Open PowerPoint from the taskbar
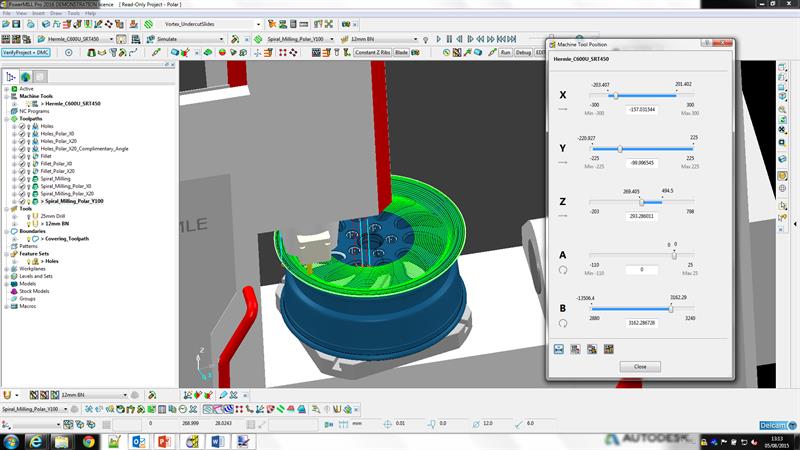Screen dimensions: 800x450 pyautogui.click(x=164, y=441)
